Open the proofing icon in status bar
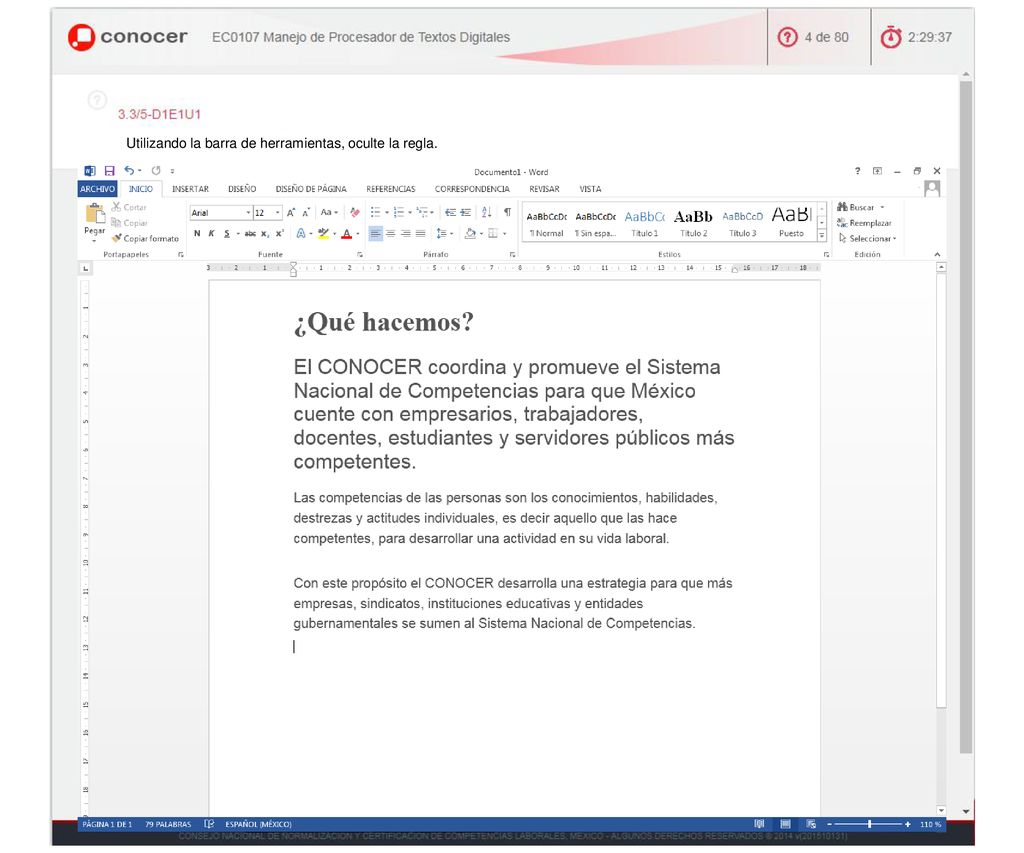The image size is (1024, 853). coord(209,824)
